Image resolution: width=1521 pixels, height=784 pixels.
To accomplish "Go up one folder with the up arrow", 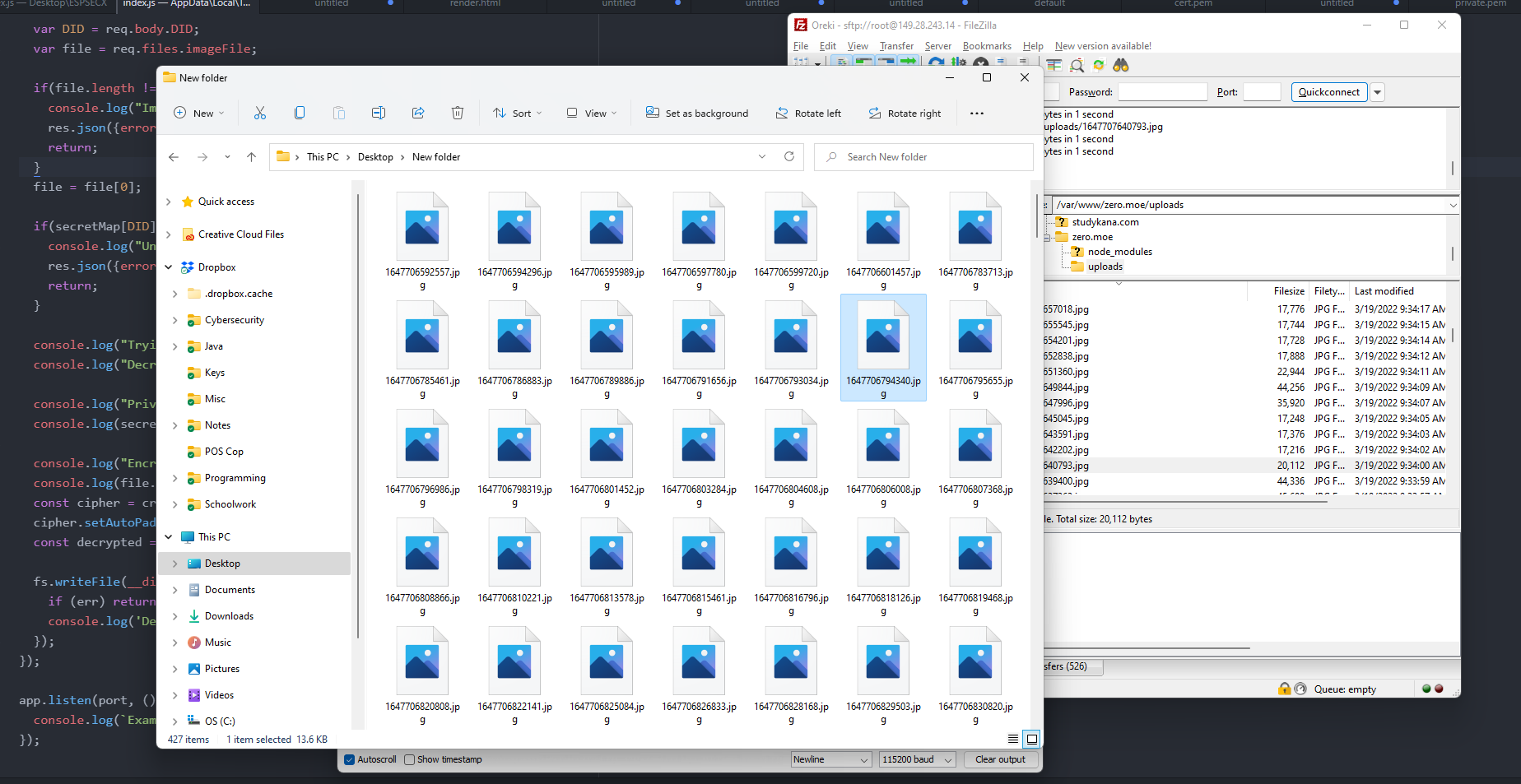I will pyautogui.click(x=252, y=157).
